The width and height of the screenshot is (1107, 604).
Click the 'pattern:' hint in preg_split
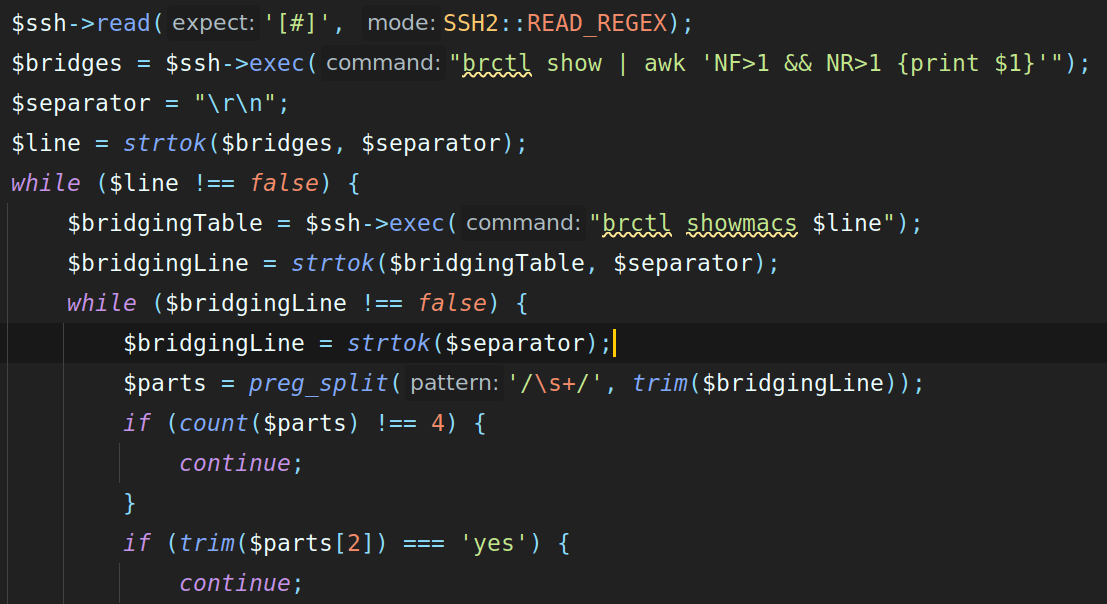[454, 383]
